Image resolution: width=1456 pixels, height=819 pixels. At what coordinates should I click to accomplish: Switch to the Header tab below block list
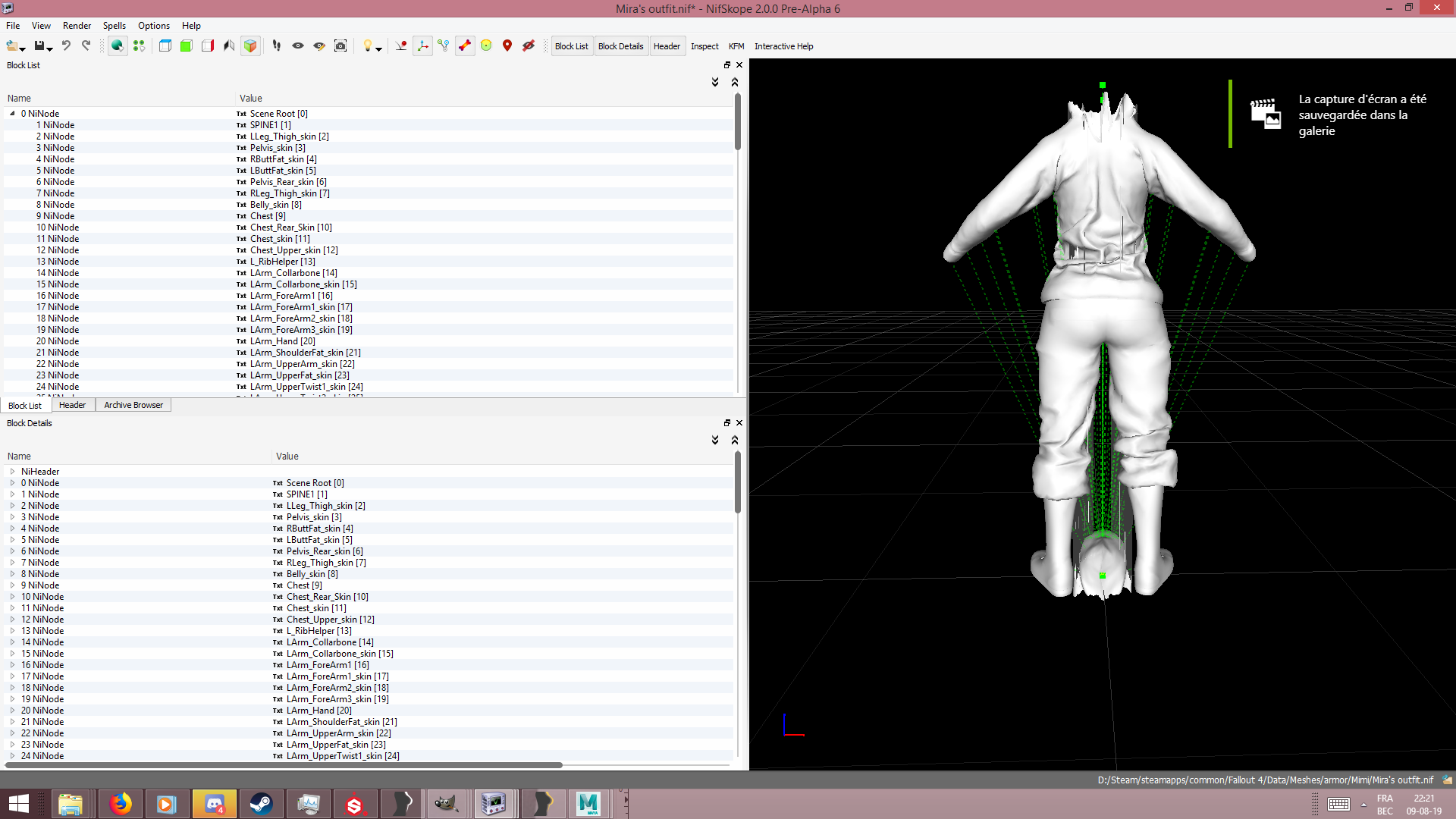(73, 405)
